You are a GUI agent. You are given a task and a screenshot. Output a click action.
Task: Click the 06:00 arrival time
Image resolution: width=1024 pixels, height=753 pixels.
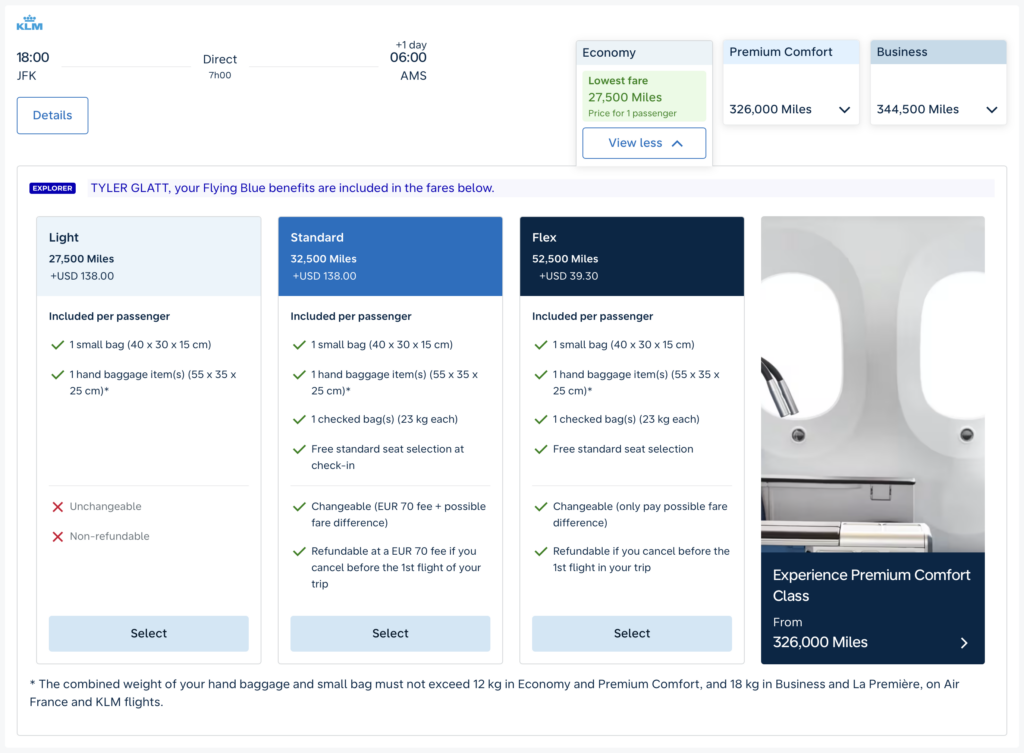tap(408, 57)
